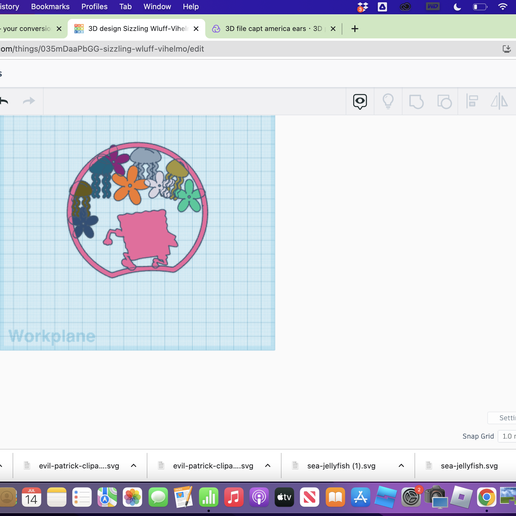Open a new browser tab

[x=355, y=29]
